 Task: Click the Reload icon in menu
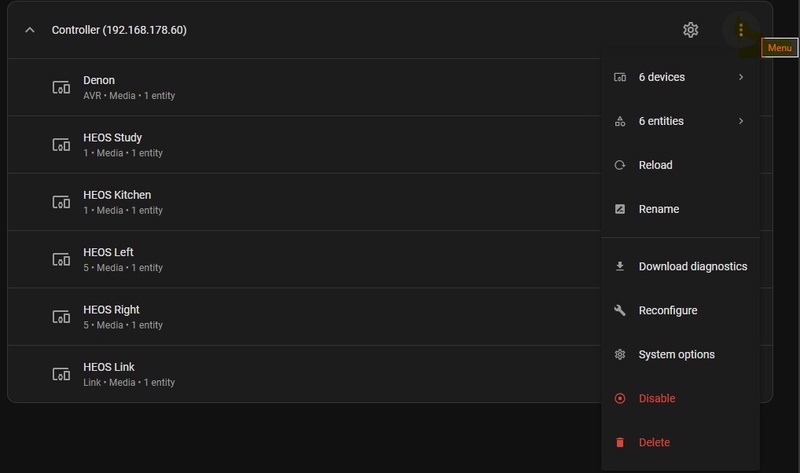(620, 165)
